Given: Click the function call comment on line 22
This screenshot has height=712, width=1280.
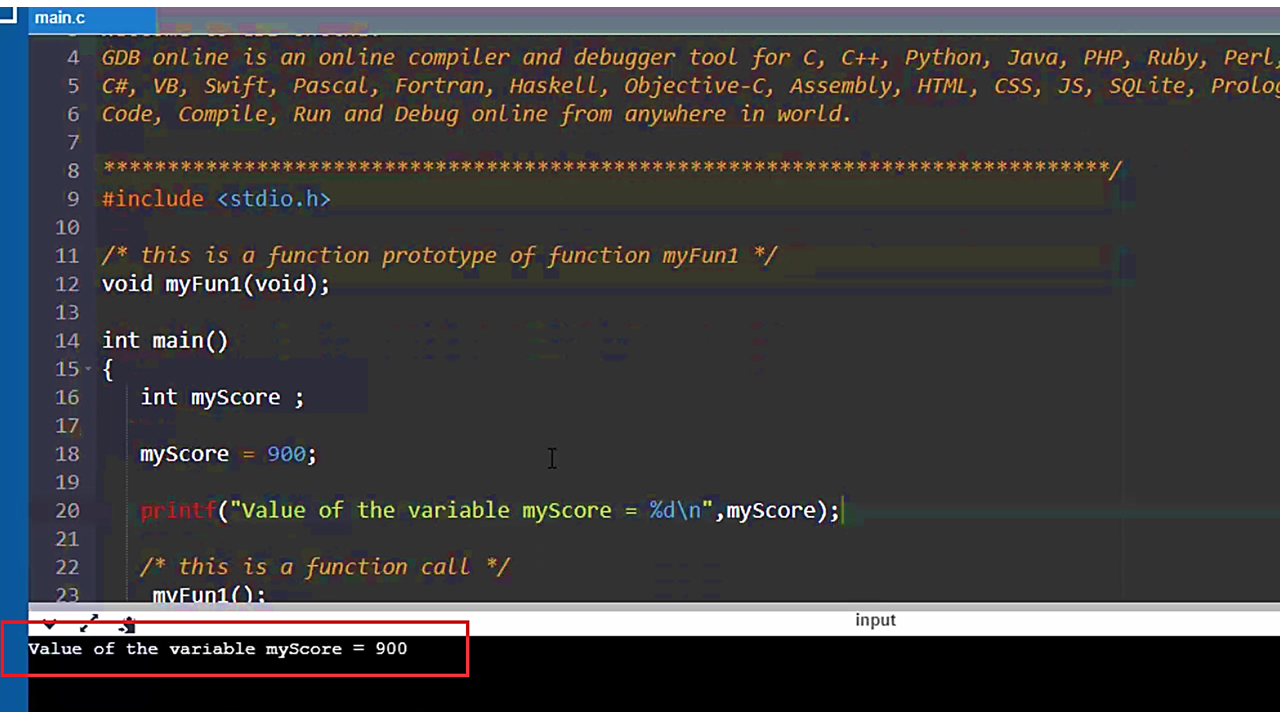Looking at the screenshot, I should point(325,567).
